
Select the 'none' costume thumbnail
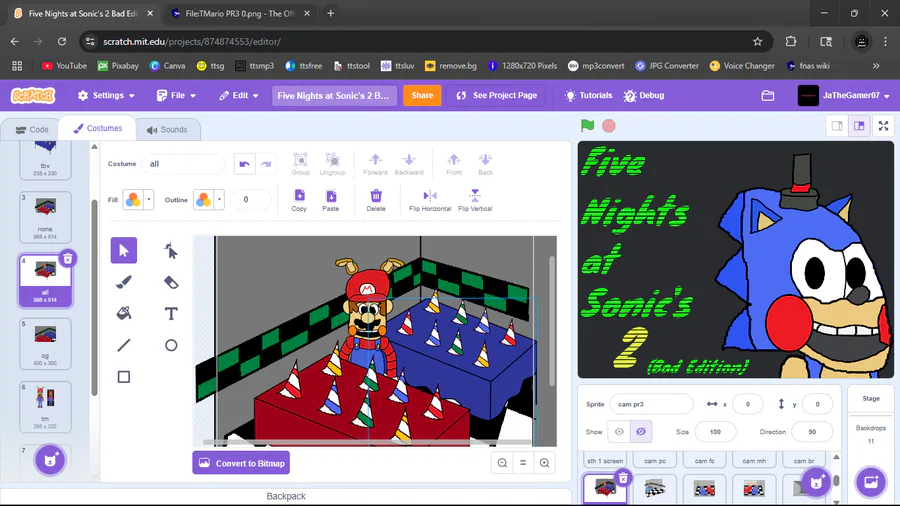click(45, 217)
